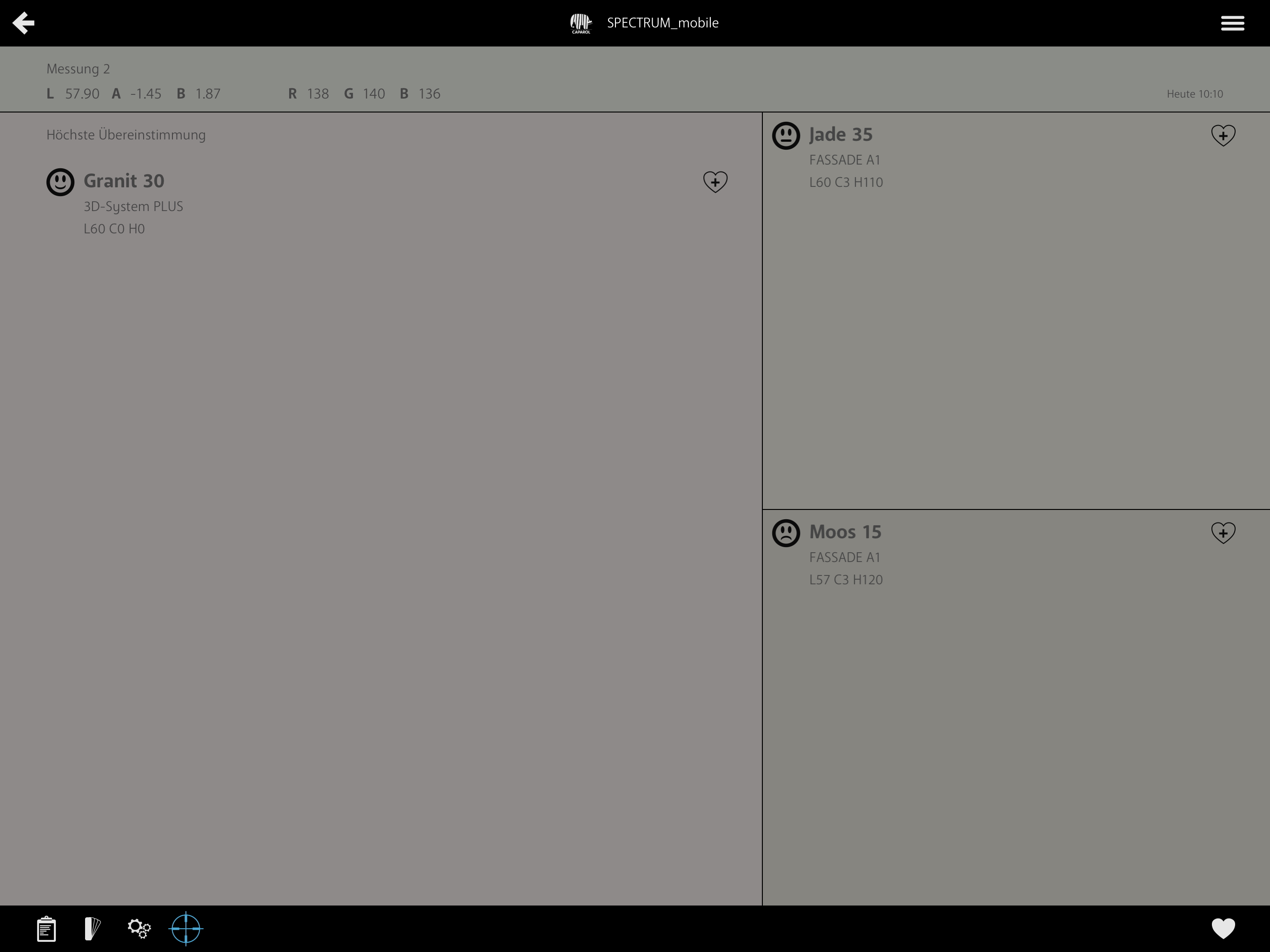Add Jade 35 to favorites
Image resolution: width=1270 pixels, height=952 pixels.
1223,136
